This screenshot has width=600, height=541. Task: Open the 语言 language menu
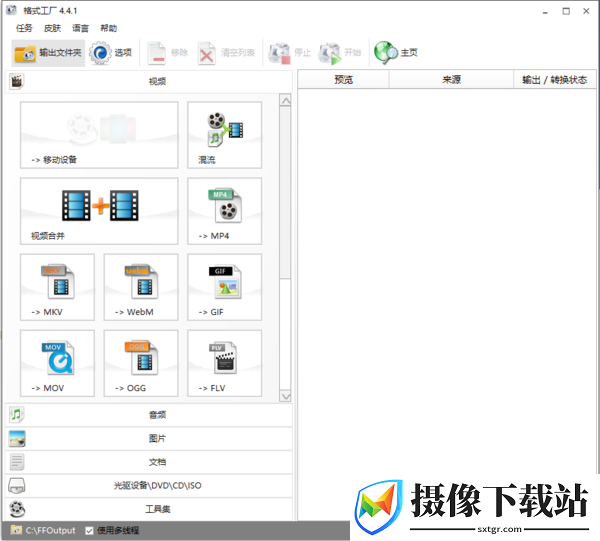tap(80, 28)
